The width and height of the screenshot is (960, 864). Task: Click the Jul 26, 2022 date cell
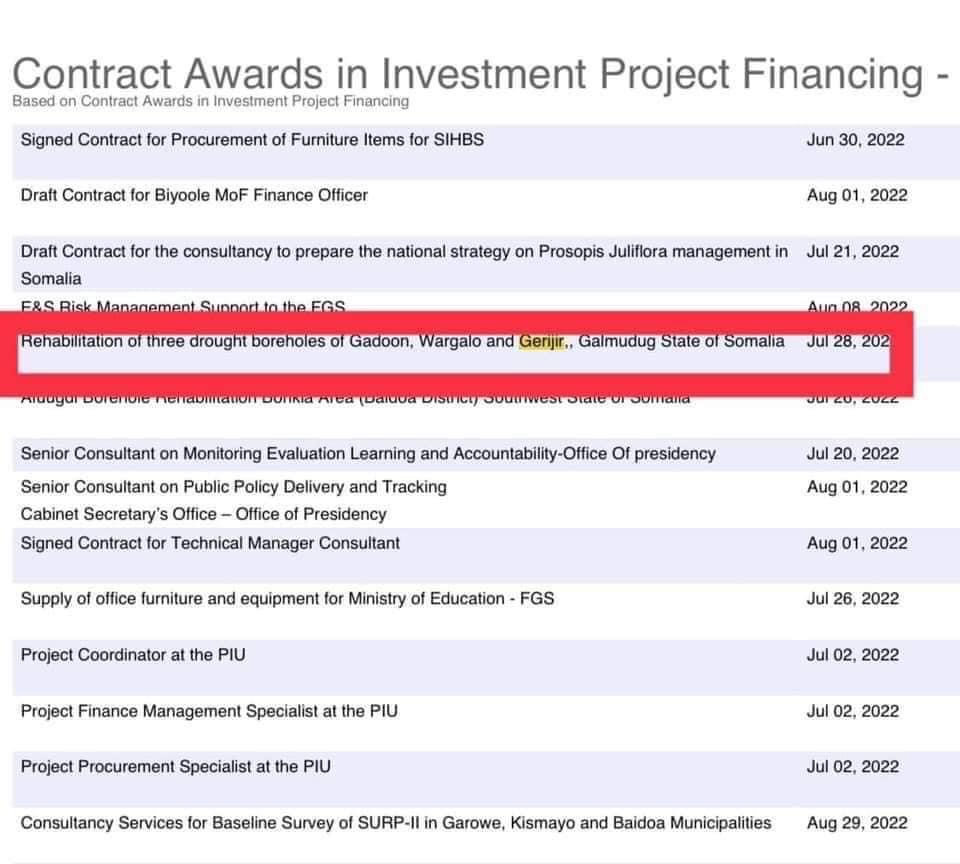[853, 598]
